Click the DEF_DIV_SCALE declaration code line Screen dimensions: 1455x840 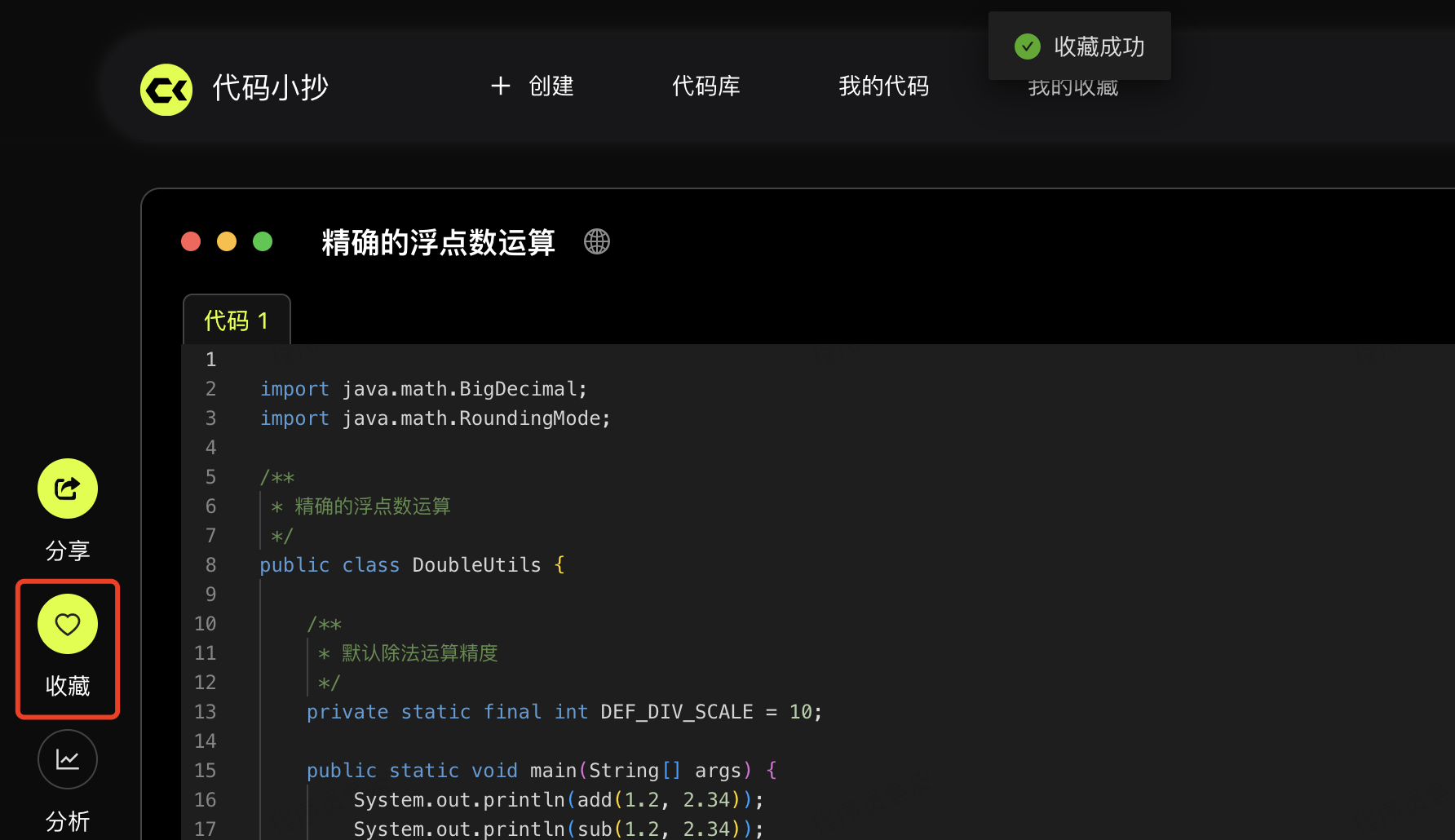coord(564,712)
